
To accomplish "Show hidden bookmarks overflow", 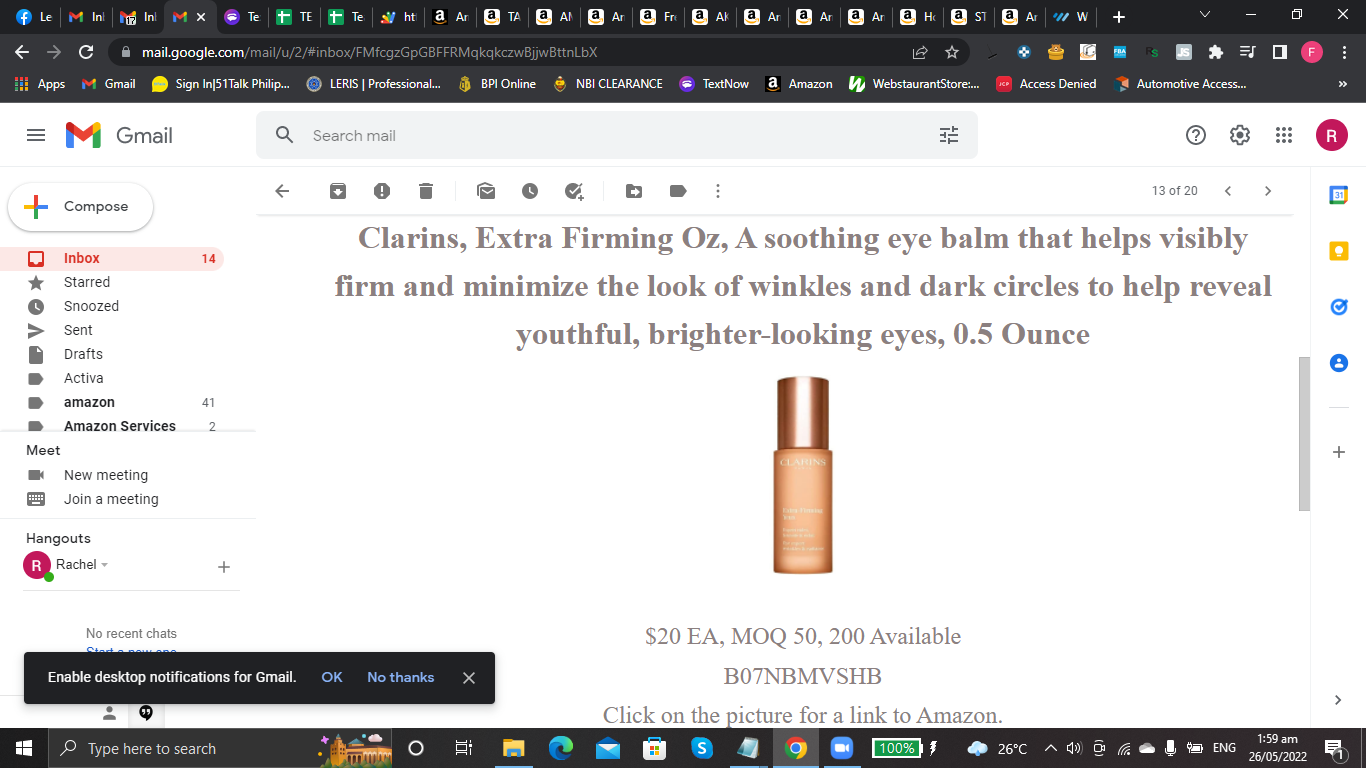I will tap(1343, 84).
